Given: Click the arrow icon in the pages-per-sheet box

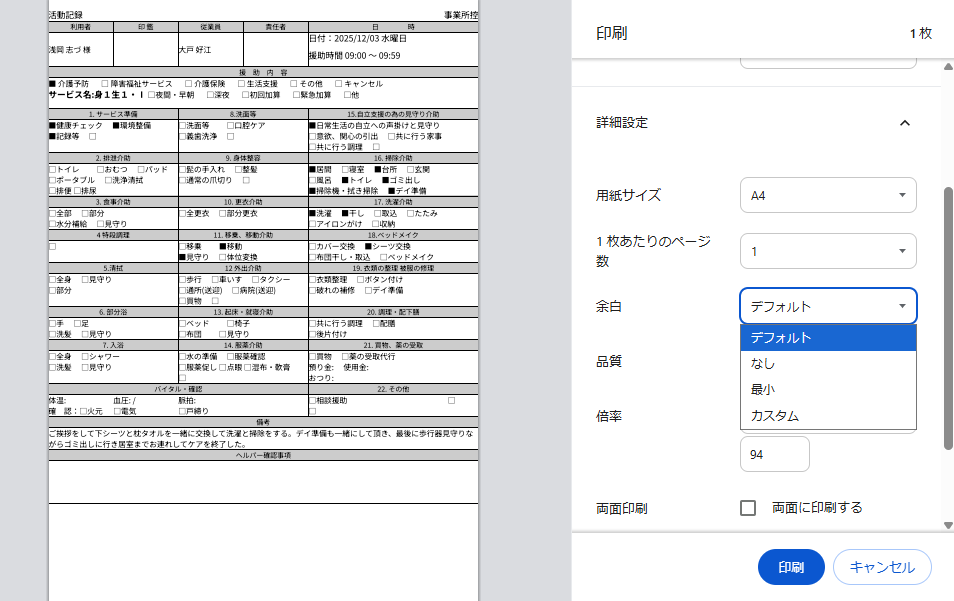Looking at the screenshot, I should coord(901,250).
